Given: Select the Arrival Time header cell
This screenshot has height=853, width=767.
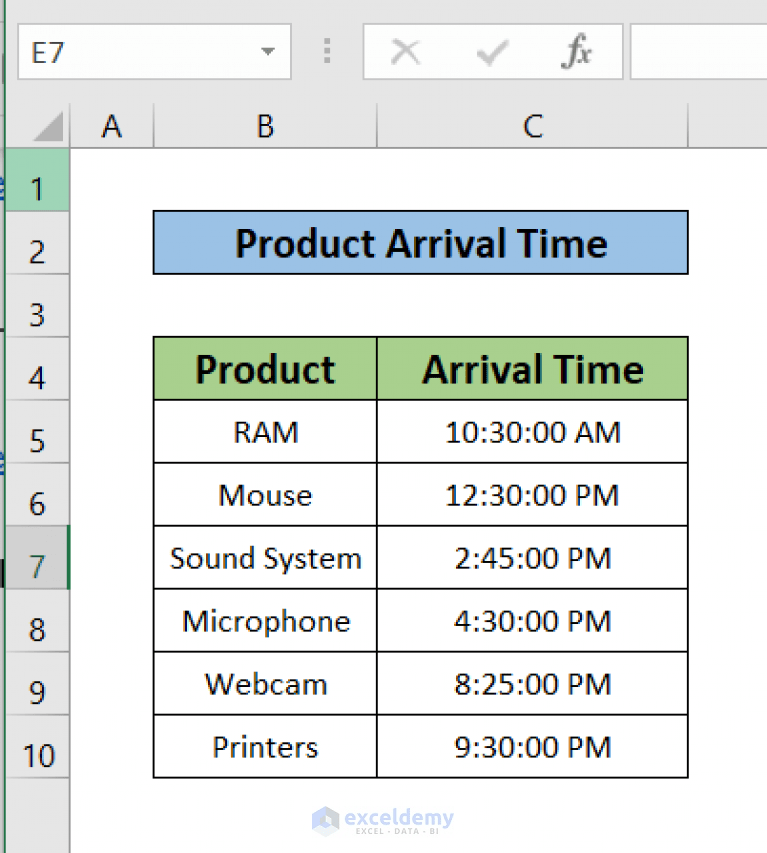Looking at the screenshot, I should 532,369.
